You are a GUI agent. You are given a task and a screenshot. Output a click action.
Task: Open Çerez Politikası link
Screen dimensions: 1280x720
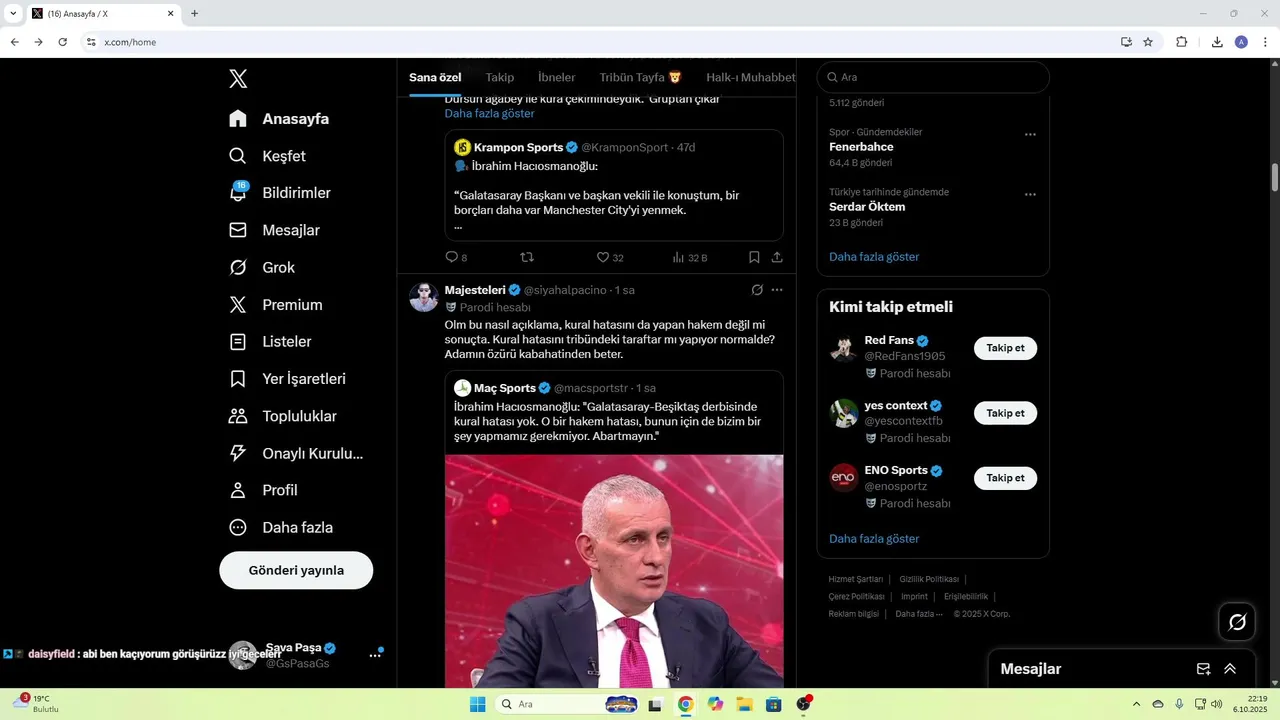pos(856,596)
